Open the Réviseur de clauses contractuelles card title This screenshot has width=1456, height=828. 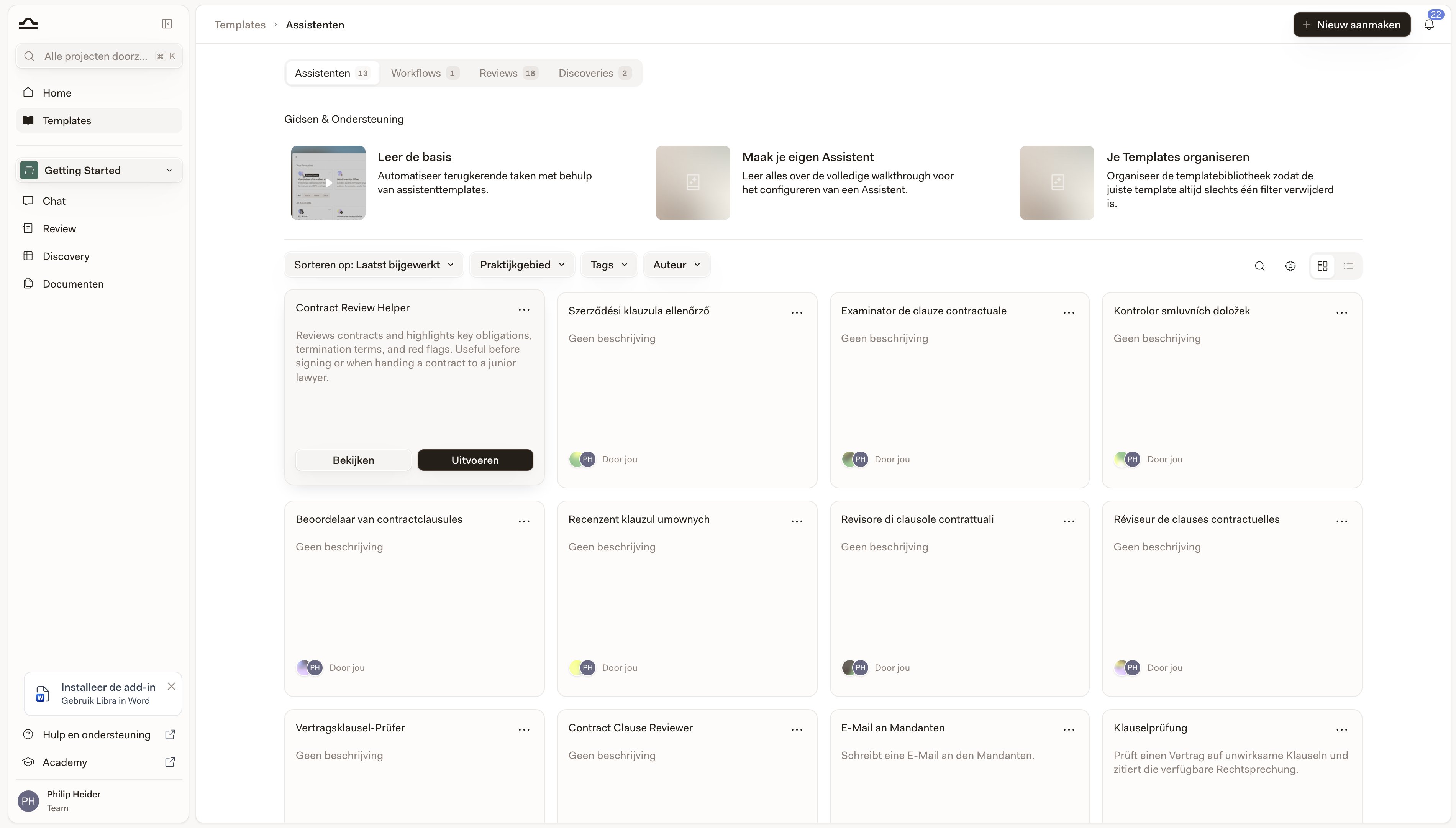pyautogui.click(x=1196, y=519)
